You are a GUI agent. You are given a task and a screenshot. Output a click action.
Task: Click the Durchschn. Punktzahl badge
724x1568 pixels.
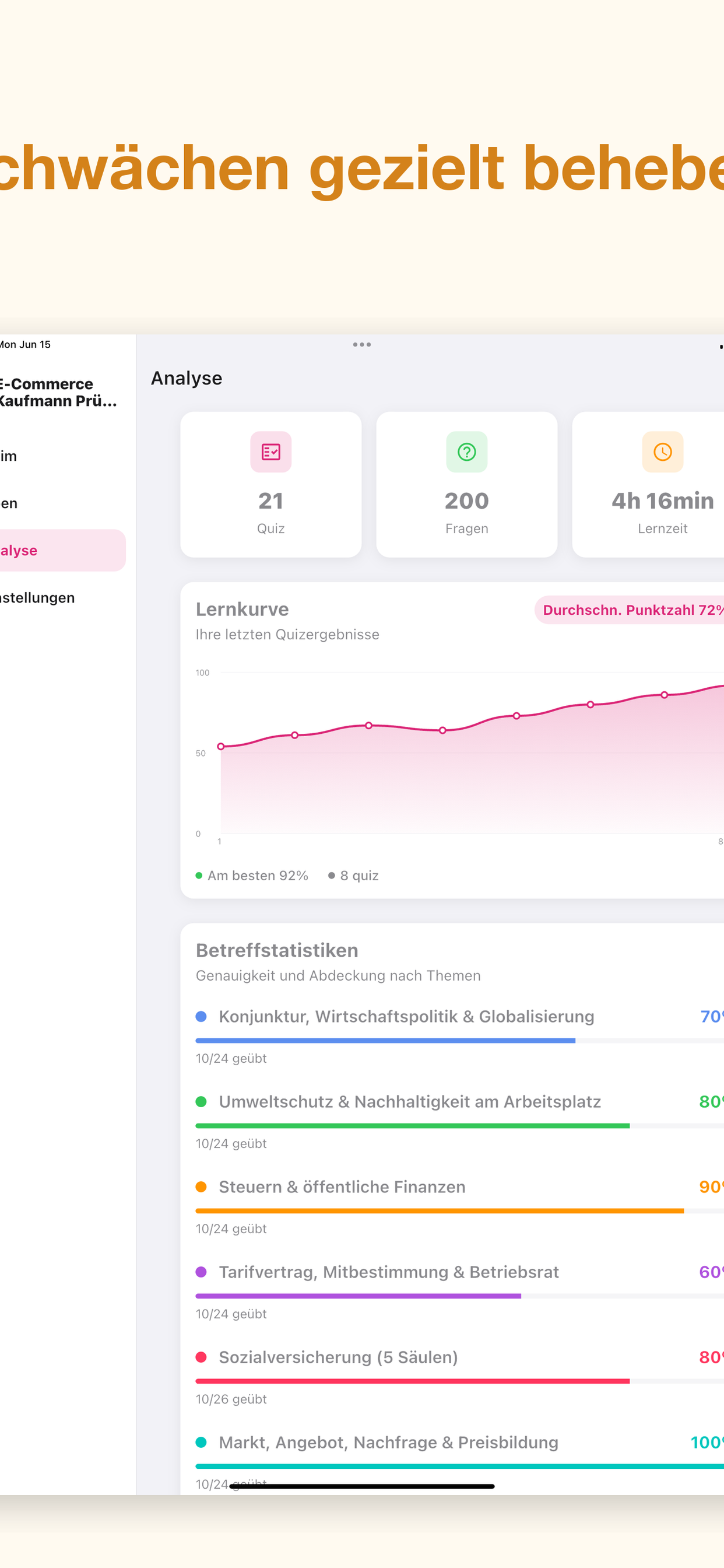point(630,610)
